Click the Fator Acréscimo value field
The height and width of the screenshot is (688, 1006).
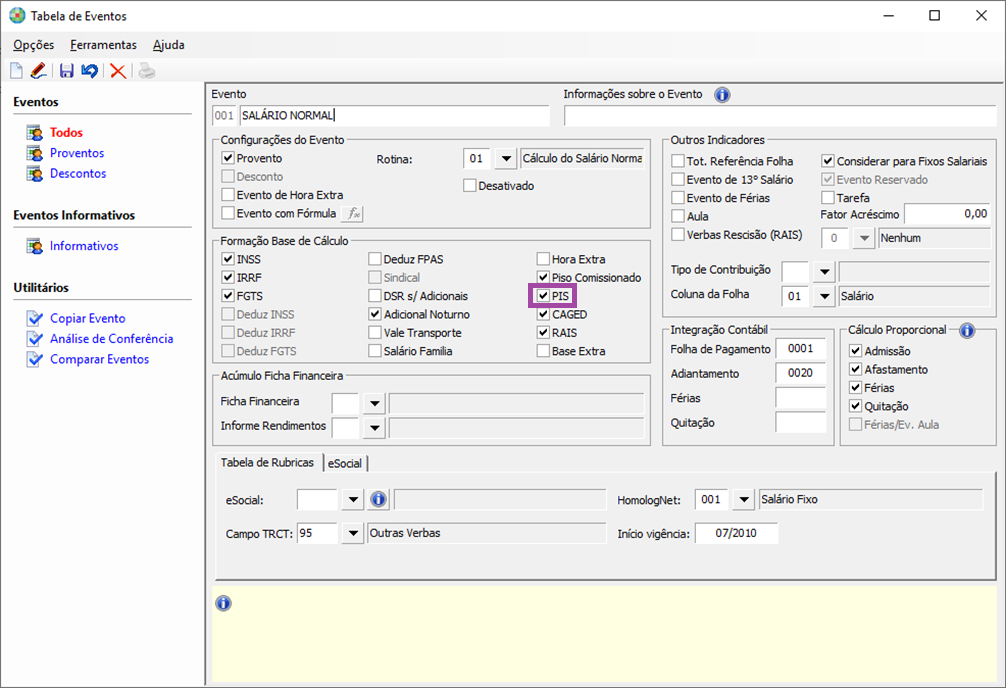(x=947, y=214)
